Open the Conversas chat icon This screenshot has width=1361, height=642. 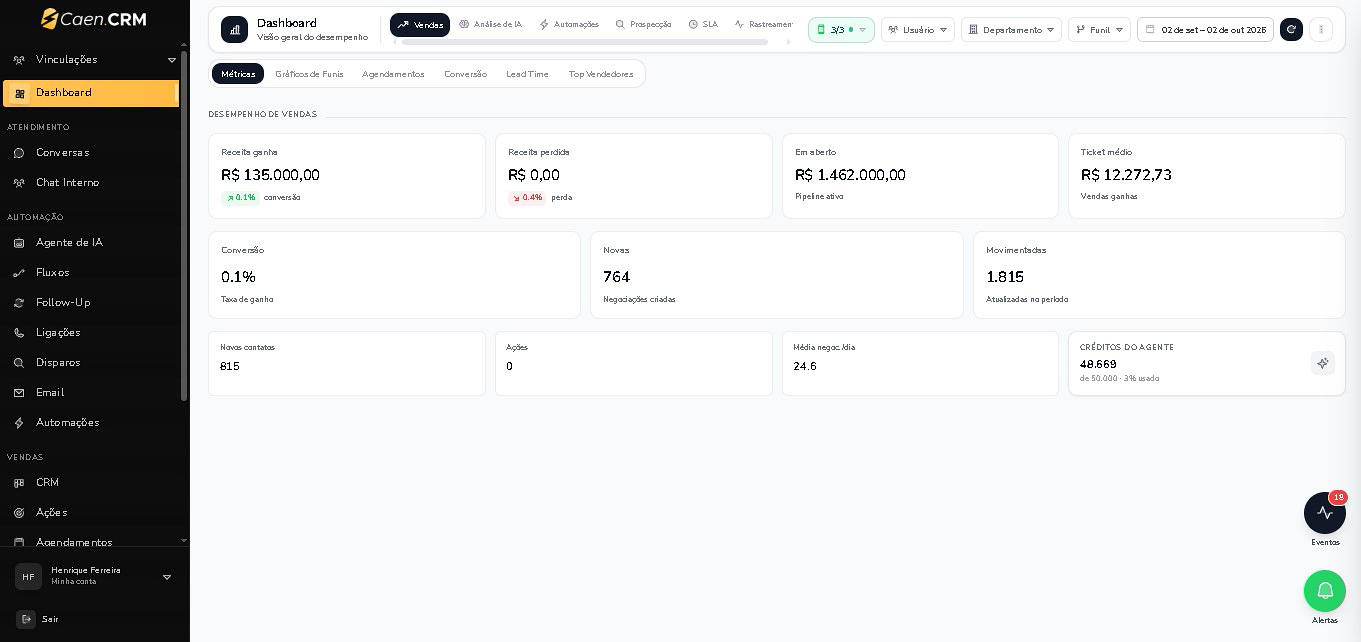[19, 153]
